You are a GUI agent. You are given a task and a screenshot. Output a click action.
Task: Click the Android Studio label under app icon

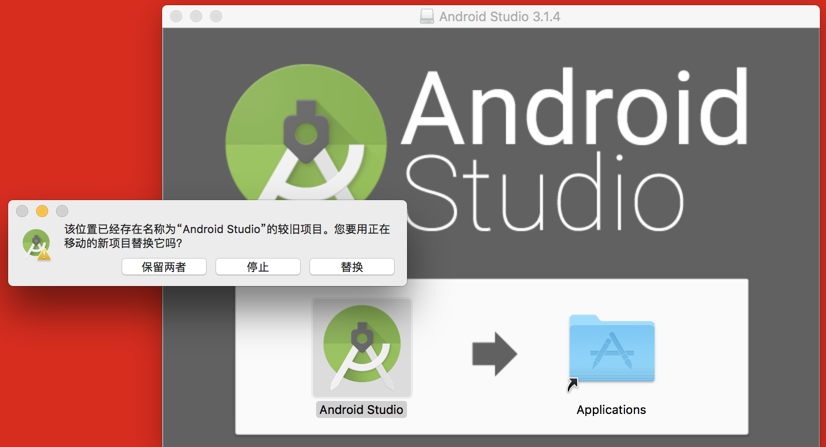point(361,410)
